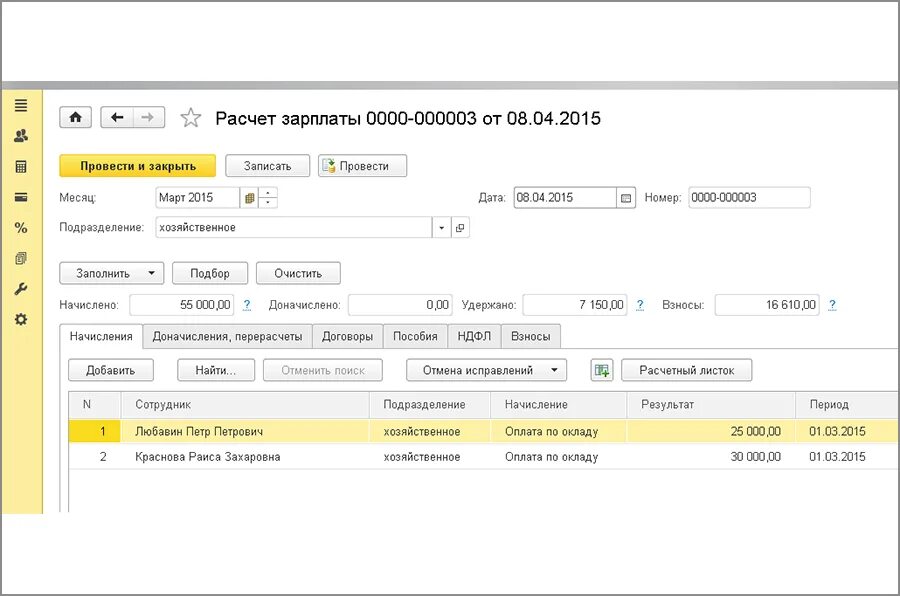The image size is (900, 596).
Task: Click the Взносы field 16 610,00
Action: pyautogui.click(x=767, y=305)
